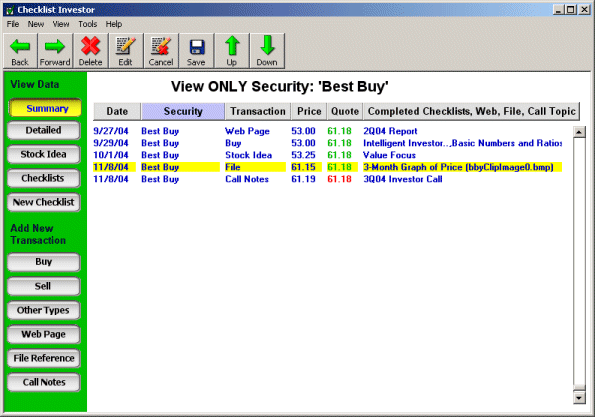Click the Save floppy disk icon
595x417 pixels.
point(197,47)
